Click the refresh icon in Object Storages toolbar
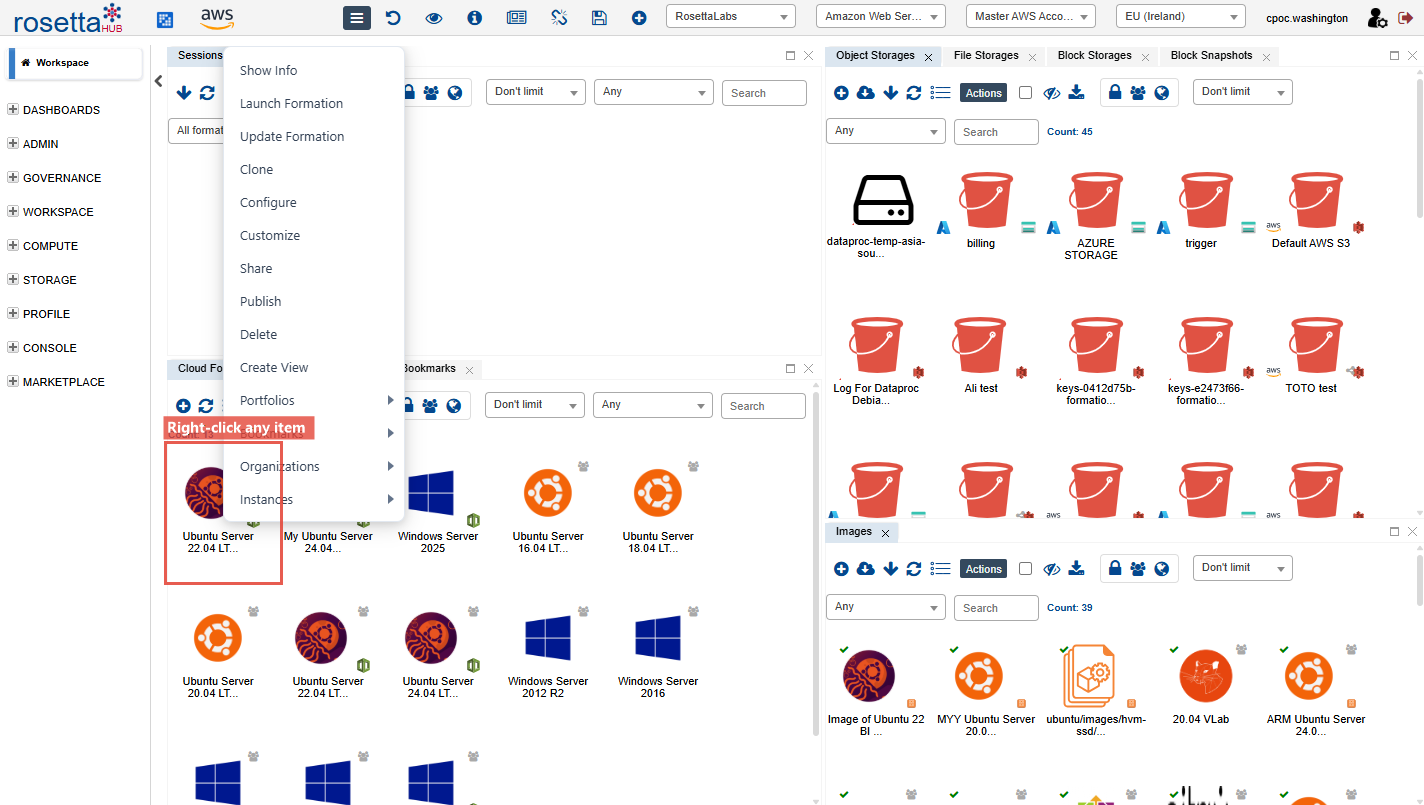Image resolution: width=1424 pixels, height=805 pixels. pyautogui.click(x=914, y=93)
